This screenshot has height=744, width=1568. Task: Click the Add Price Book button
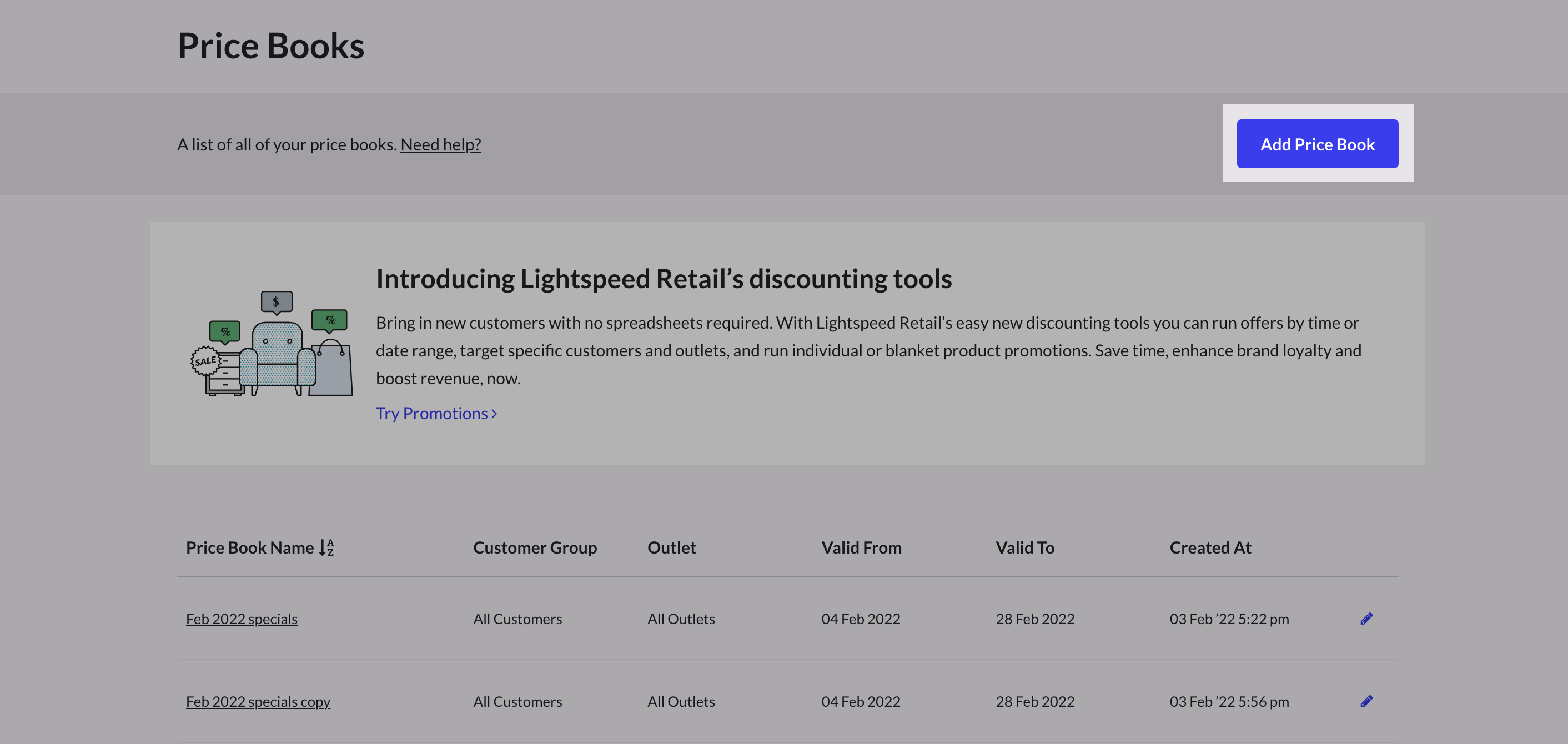[x=1316, y=144]
